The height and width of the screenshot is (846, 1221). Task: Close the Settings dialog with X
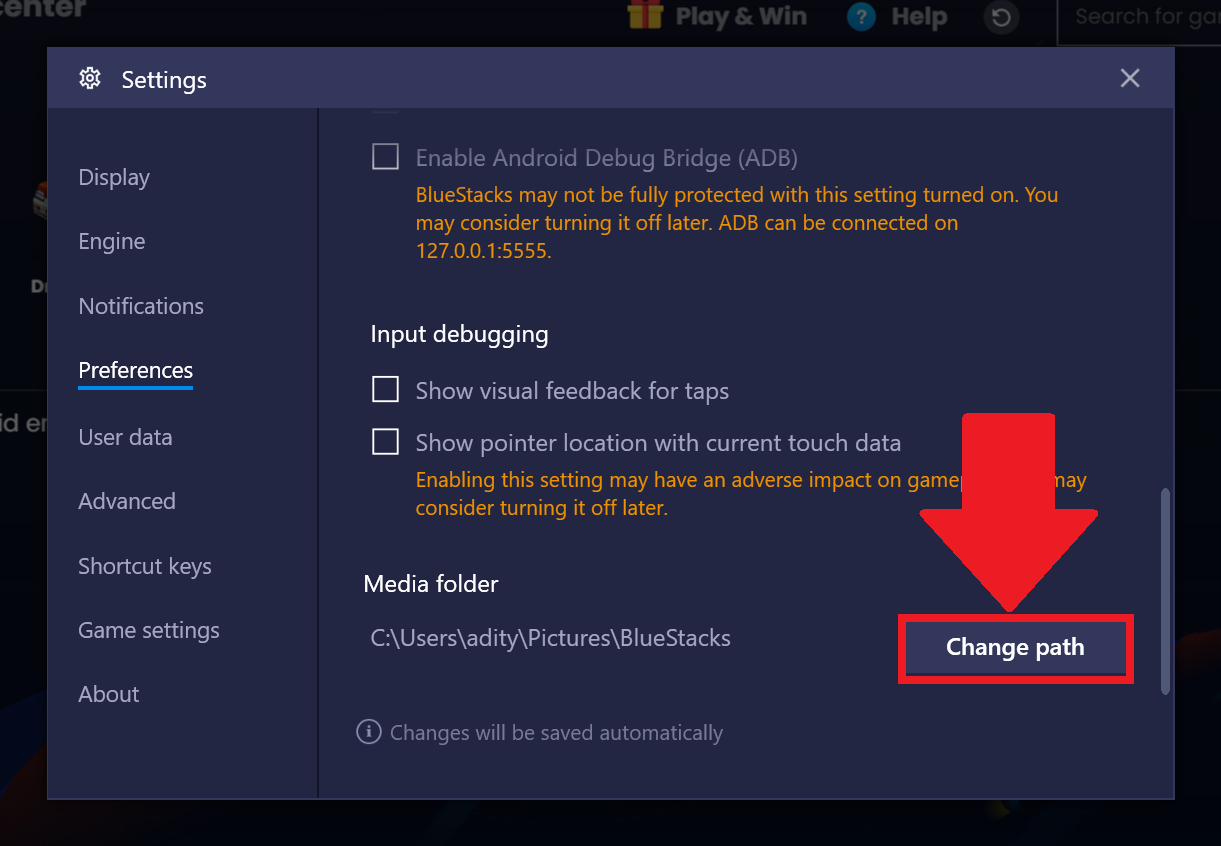1130,78
